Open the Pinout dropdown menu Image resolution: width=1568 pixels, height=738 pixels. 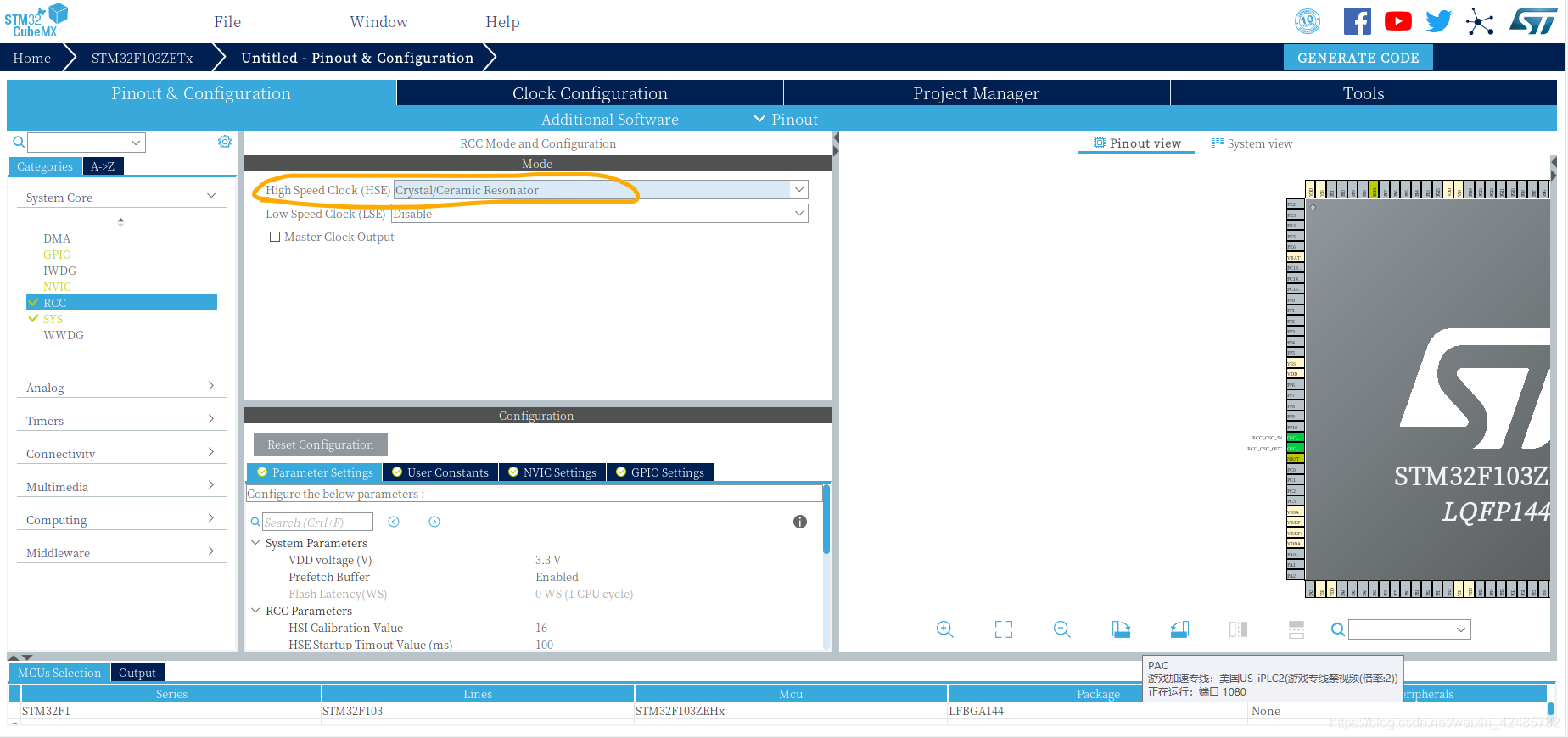tap(787, 120)
